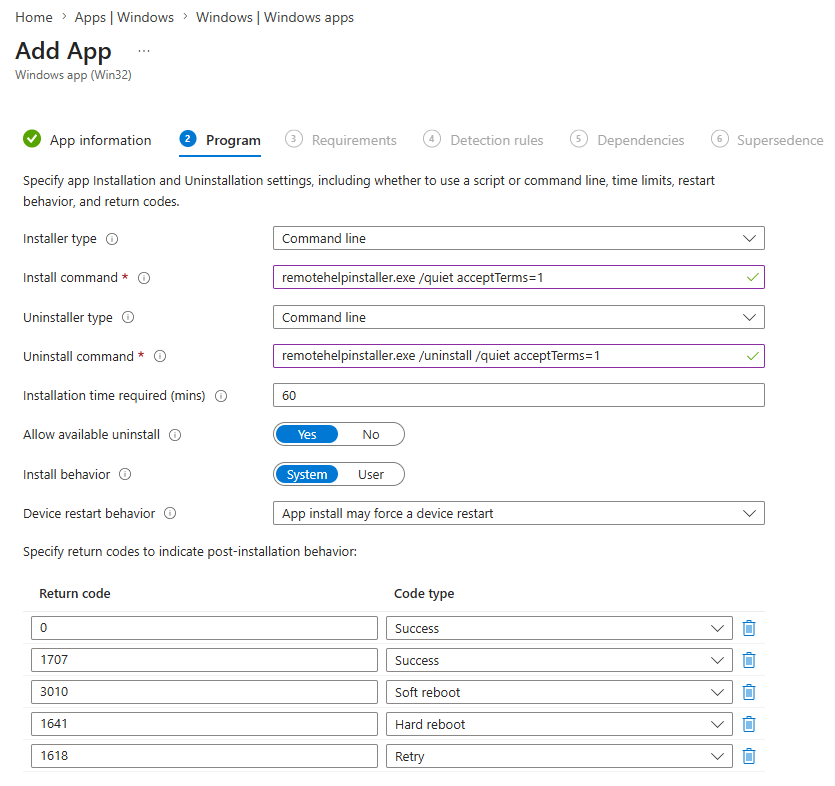
Task: Delete the return code 0 row
Action: (x=749, y=628)
